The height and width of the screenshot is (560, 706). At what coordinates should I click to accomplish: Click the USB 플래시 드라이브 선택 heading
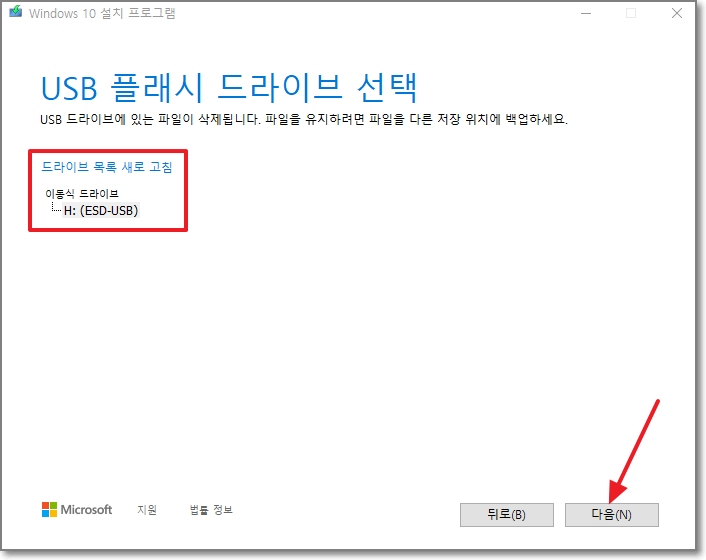tap(229, 88)
